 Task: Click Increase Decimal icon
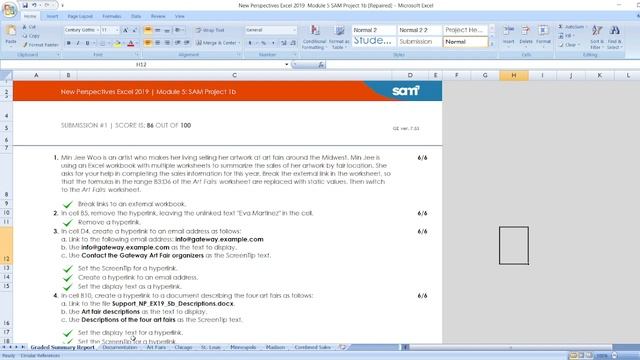point(284,43)
